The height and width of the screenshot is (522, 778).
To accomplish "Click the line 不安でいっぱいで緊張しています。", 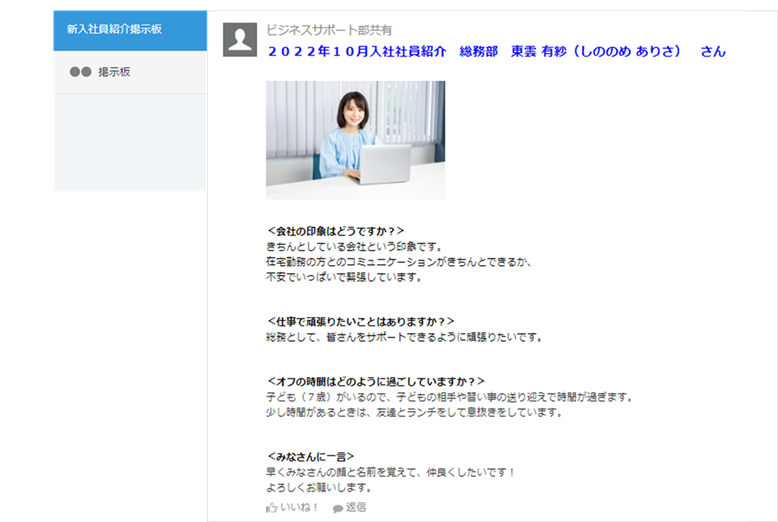I will pyautogui.click(x=344, y=277).
